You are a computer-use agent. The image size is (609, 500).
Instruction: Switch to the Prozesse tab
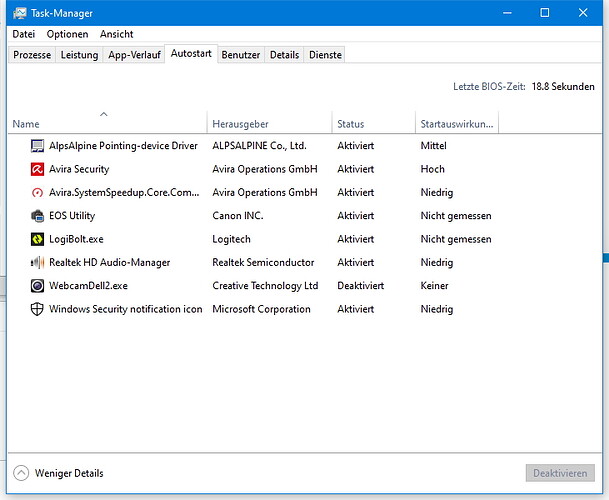click(x=32, y=55)
